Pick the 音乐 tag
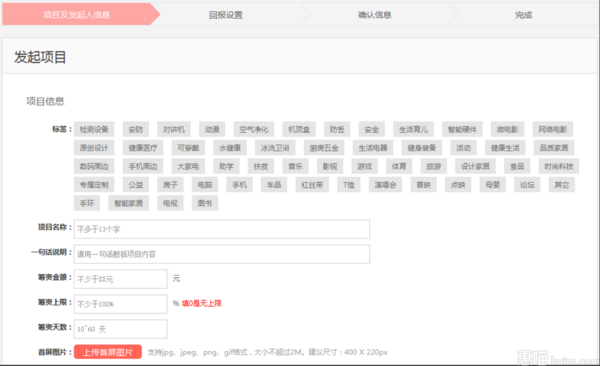The height and width of the screenshot is (366, 600). 295,166
